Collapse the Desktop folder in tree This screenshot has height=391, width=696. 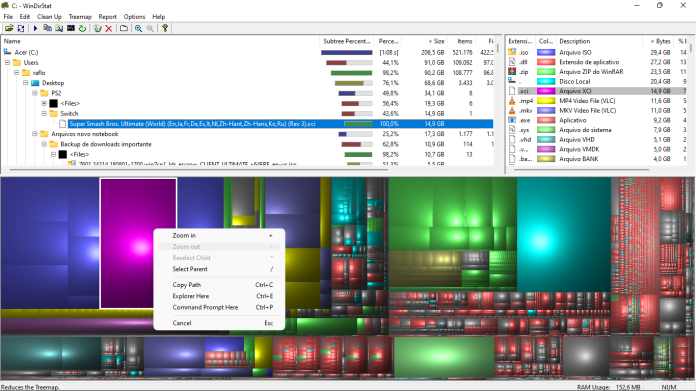coord(25,83)
